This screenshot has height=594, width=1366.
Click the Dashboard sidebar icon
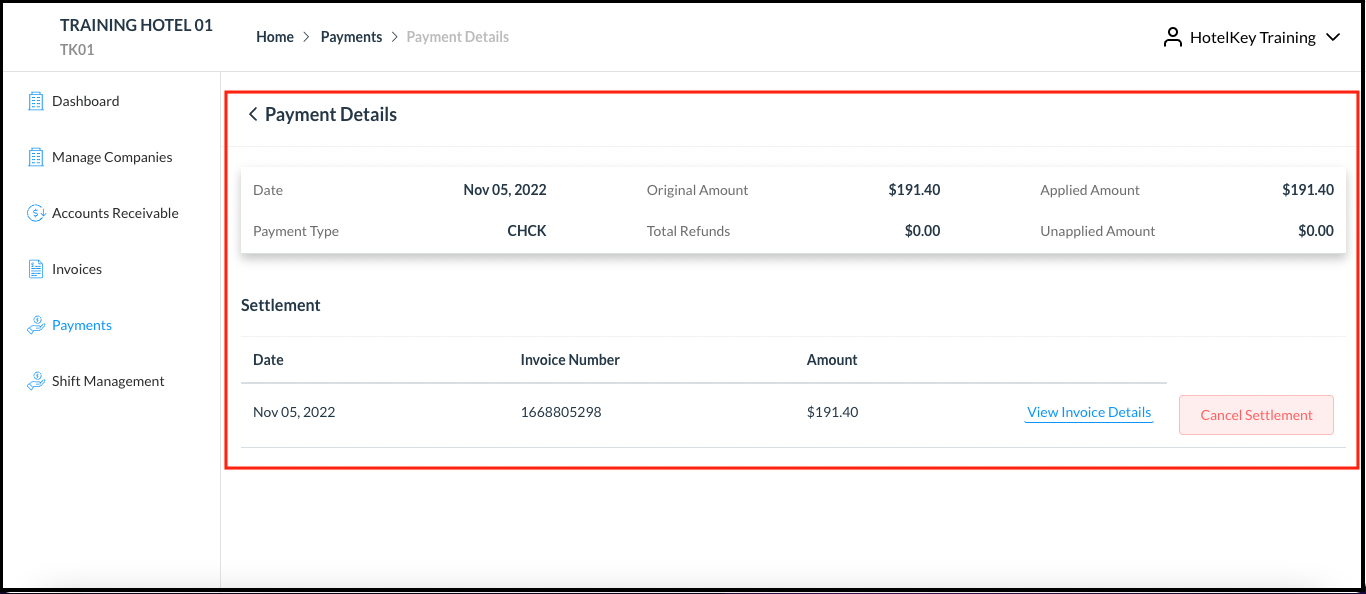[x=36, y=101]
